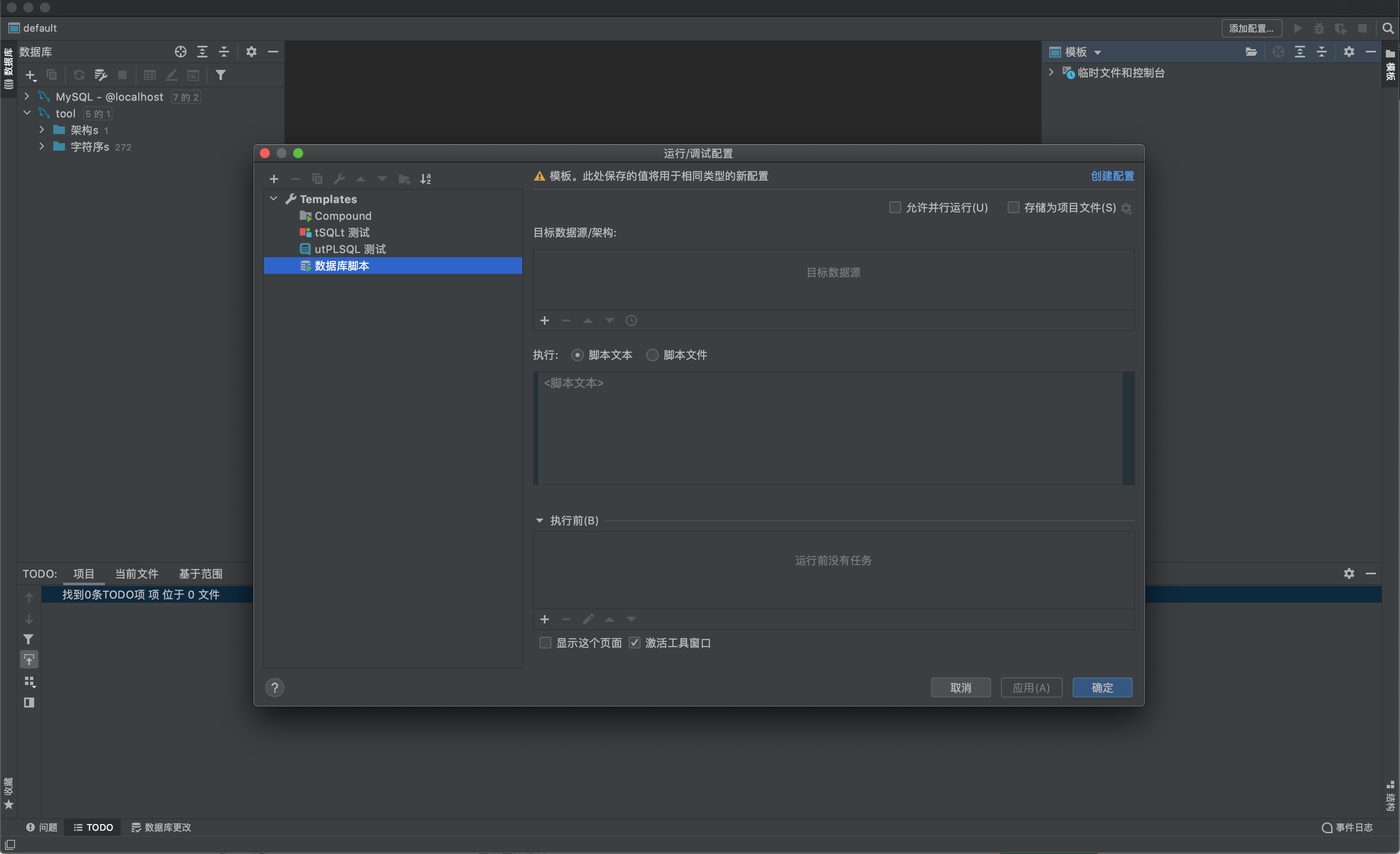Open 数据库更改 tool window tab
This screenshot has width=1400, height=854.
[x=161, y=827]
